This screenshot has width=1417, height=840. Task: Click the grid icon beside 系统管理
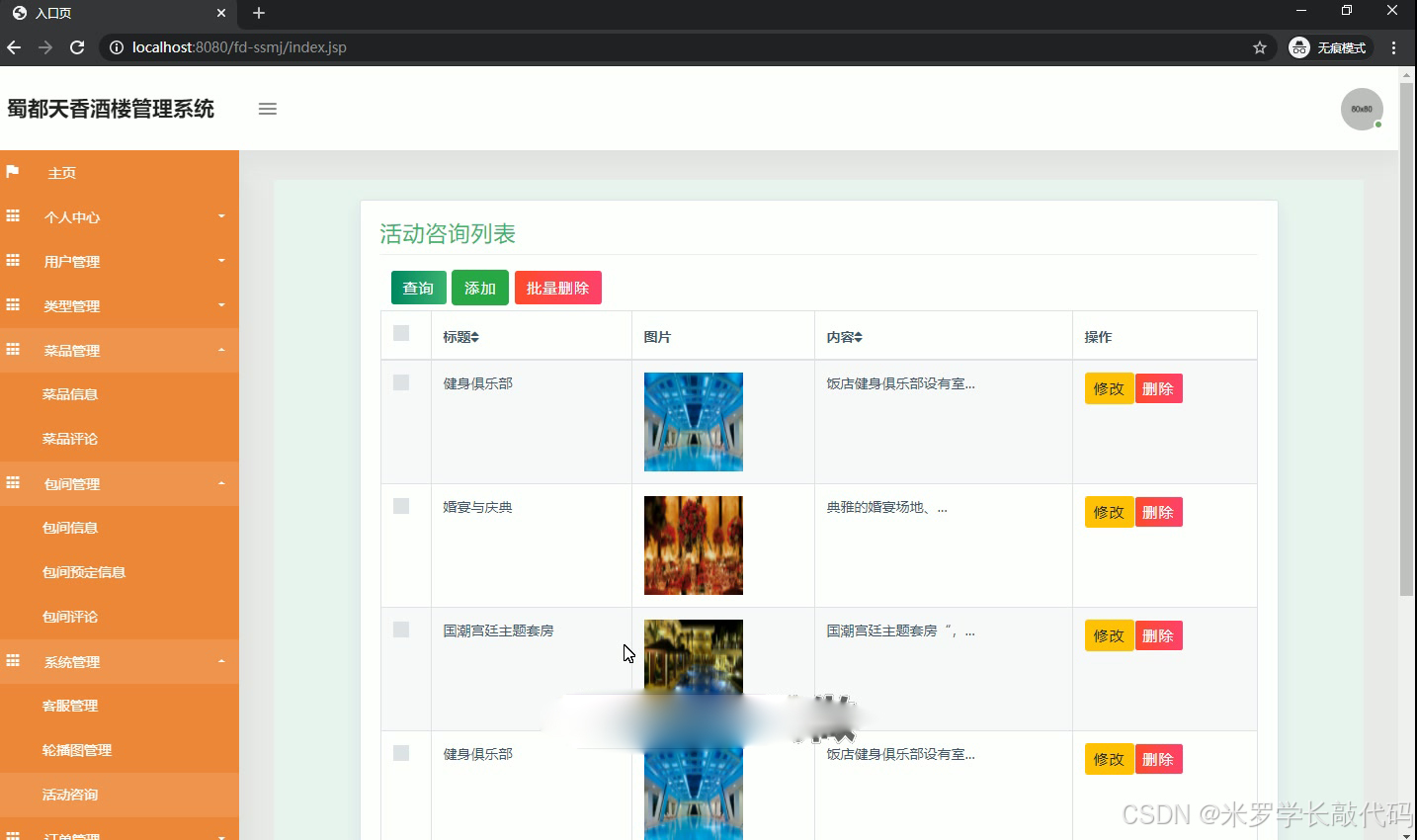tap(12, 661)
